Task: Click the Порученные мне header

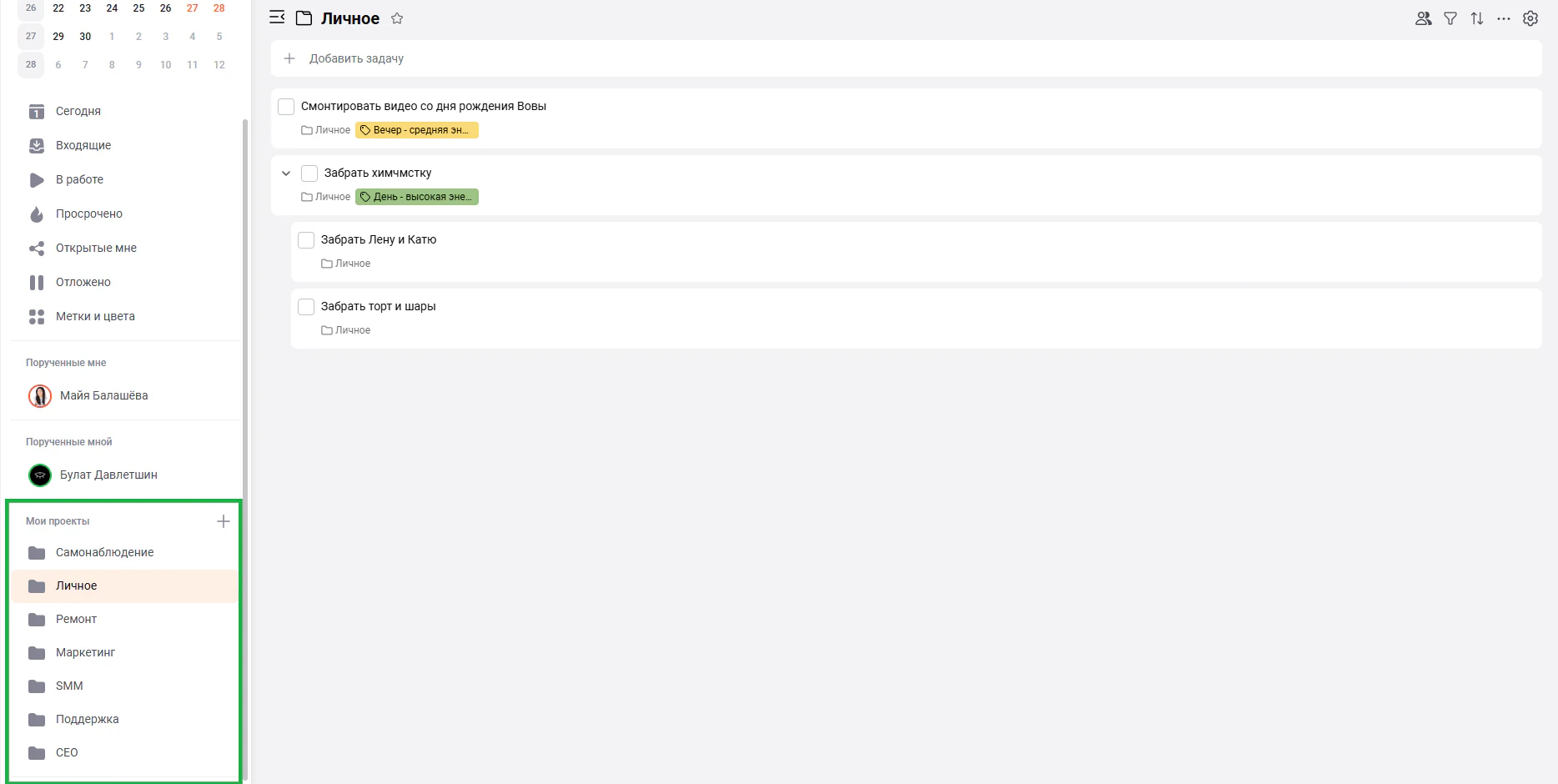Action: click(66, 363)
